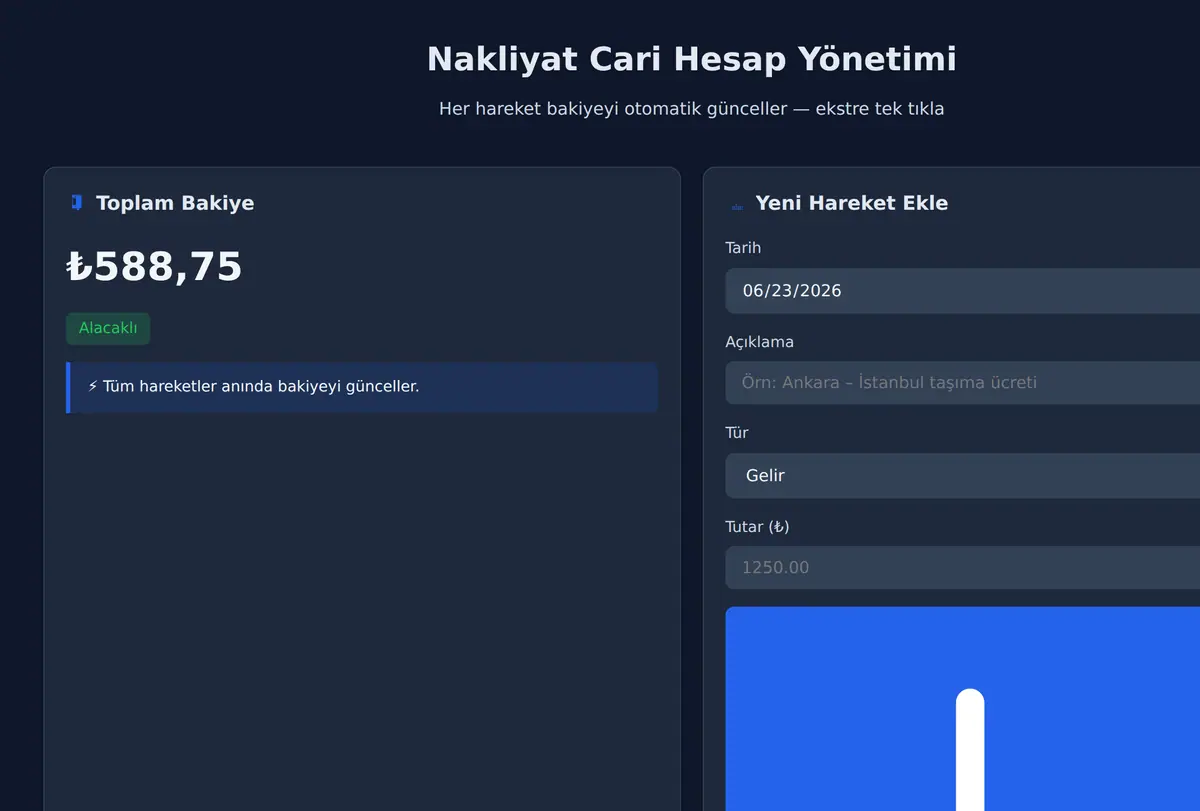Click the Toplam Bakiye card icon
Viewport: 1200px width, 811px height.
[x=77, y=203]
